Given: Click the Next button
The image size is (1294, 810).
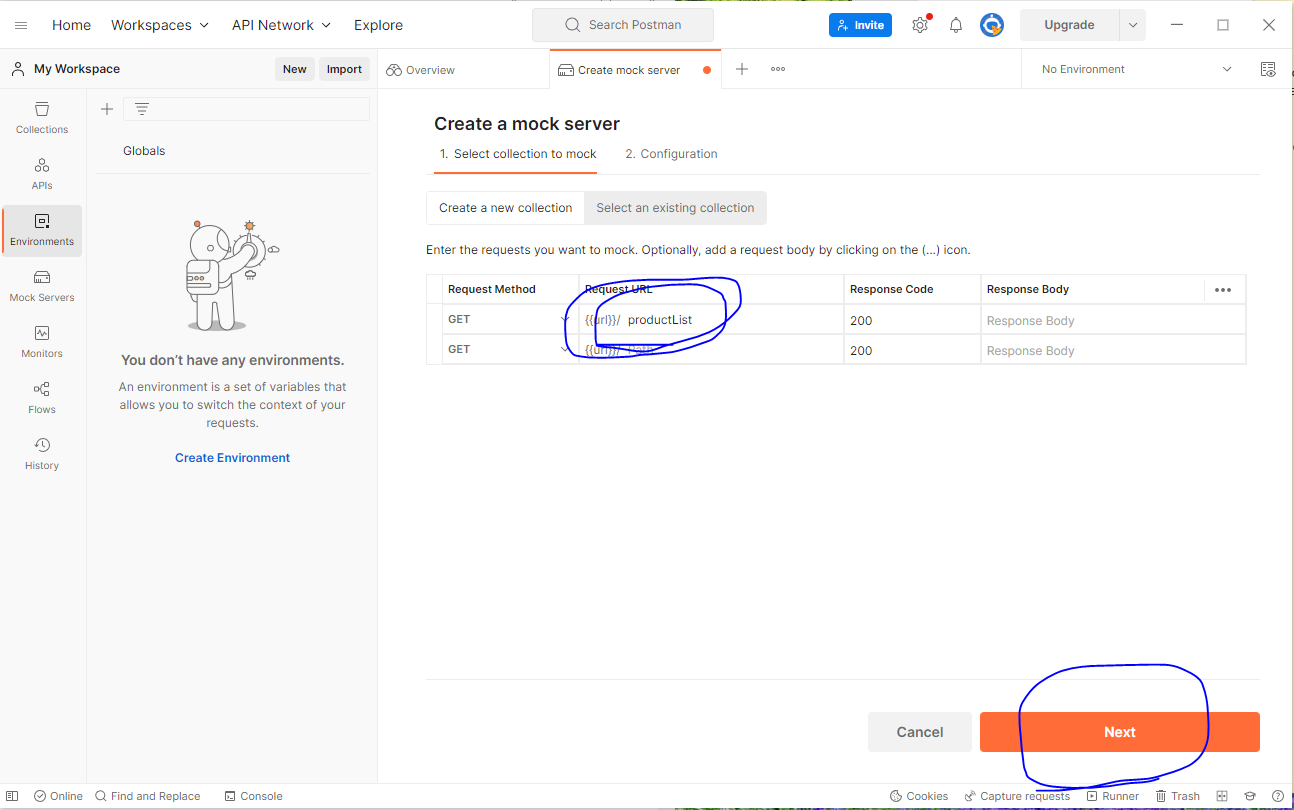Looking at the screenshot, I should pyautogui.click(x=1120, y=732).
